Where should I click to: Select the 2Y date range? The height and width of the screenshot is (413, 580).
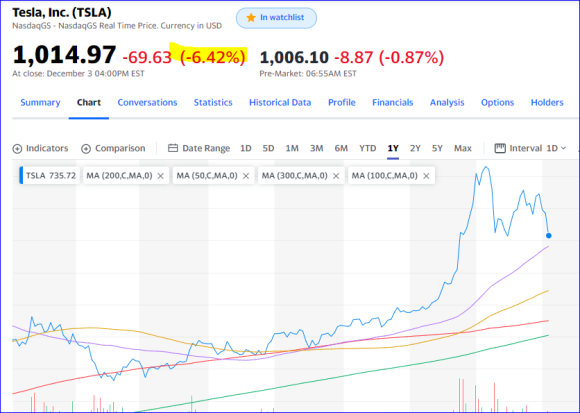(x=415, y=148)
